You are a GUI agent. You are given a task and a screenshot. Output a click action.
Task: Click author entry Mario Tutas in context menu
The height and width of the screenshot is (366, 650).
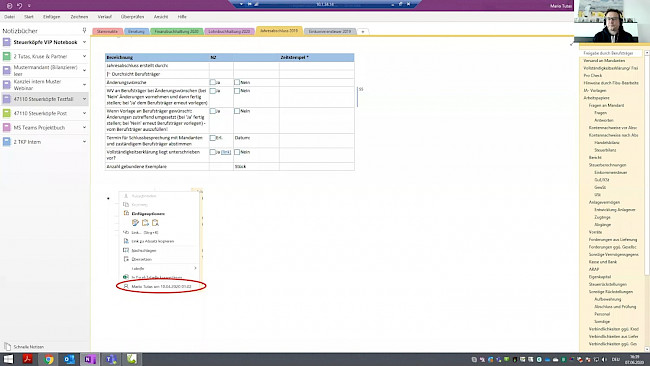click(161, 286)
